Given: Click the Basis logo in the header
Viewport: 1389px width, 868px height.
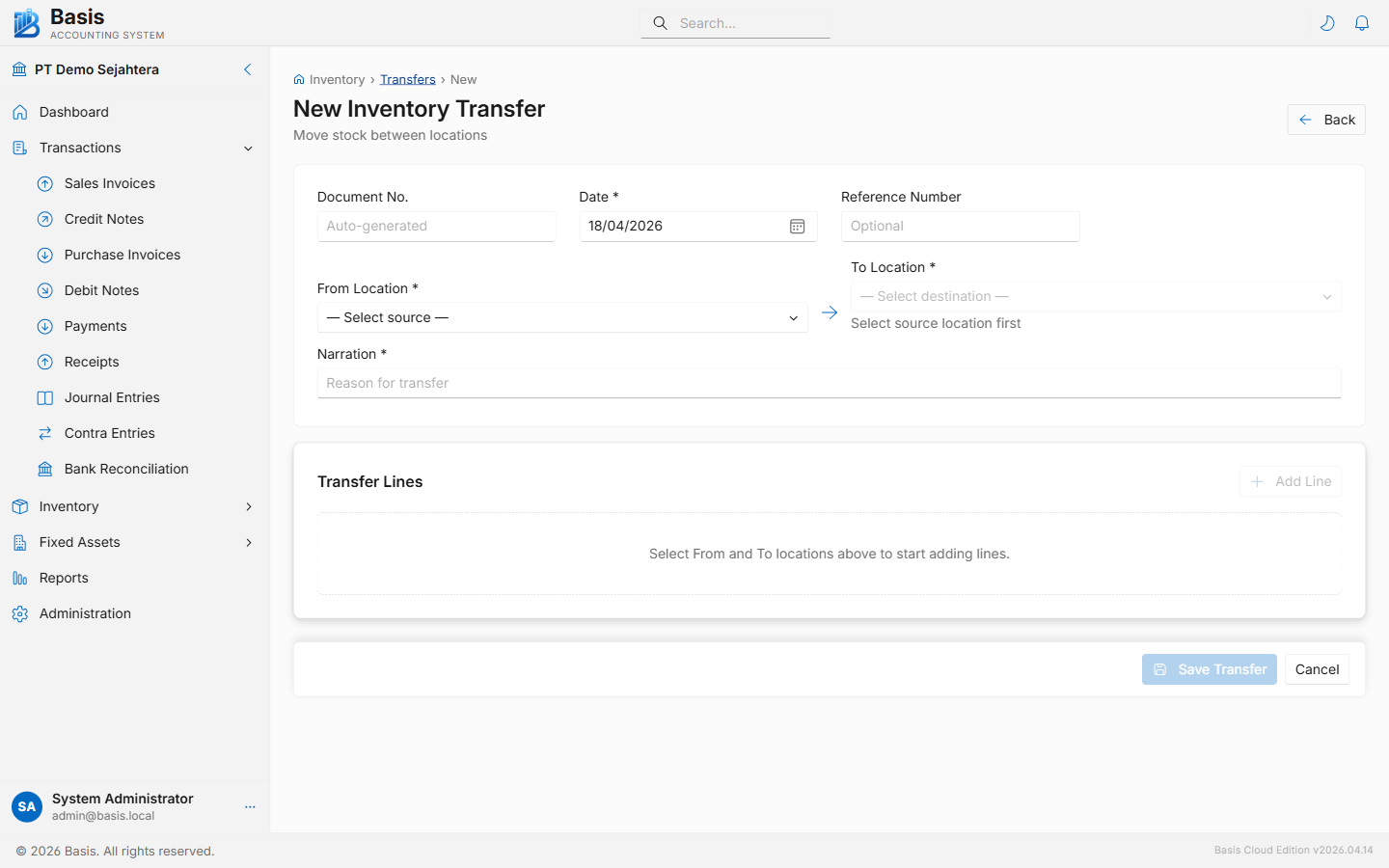Looking at the screenshot, I should (26, 22).
